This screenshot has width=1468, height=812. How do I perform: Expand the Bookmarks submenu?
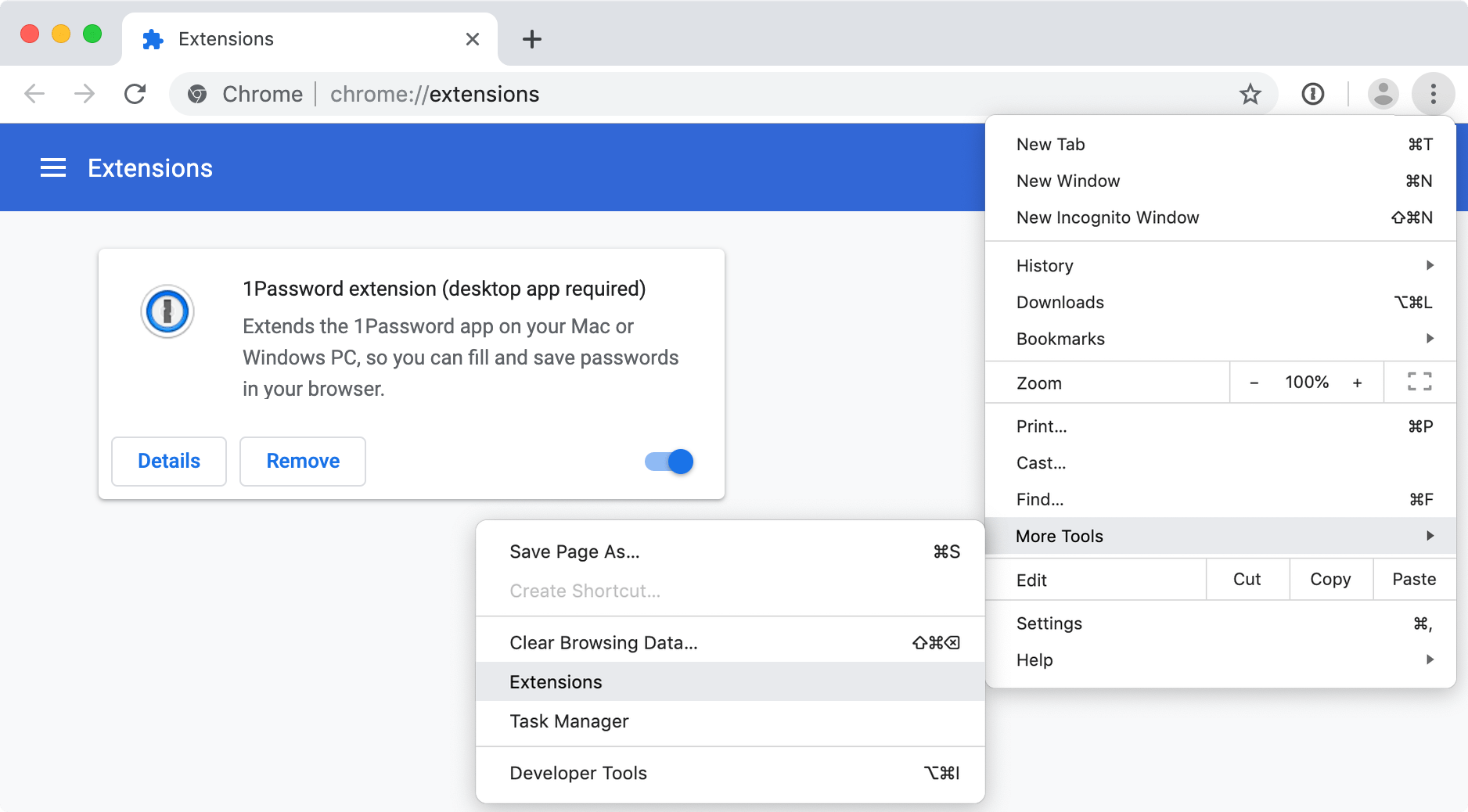click(x=1221, y=339)
